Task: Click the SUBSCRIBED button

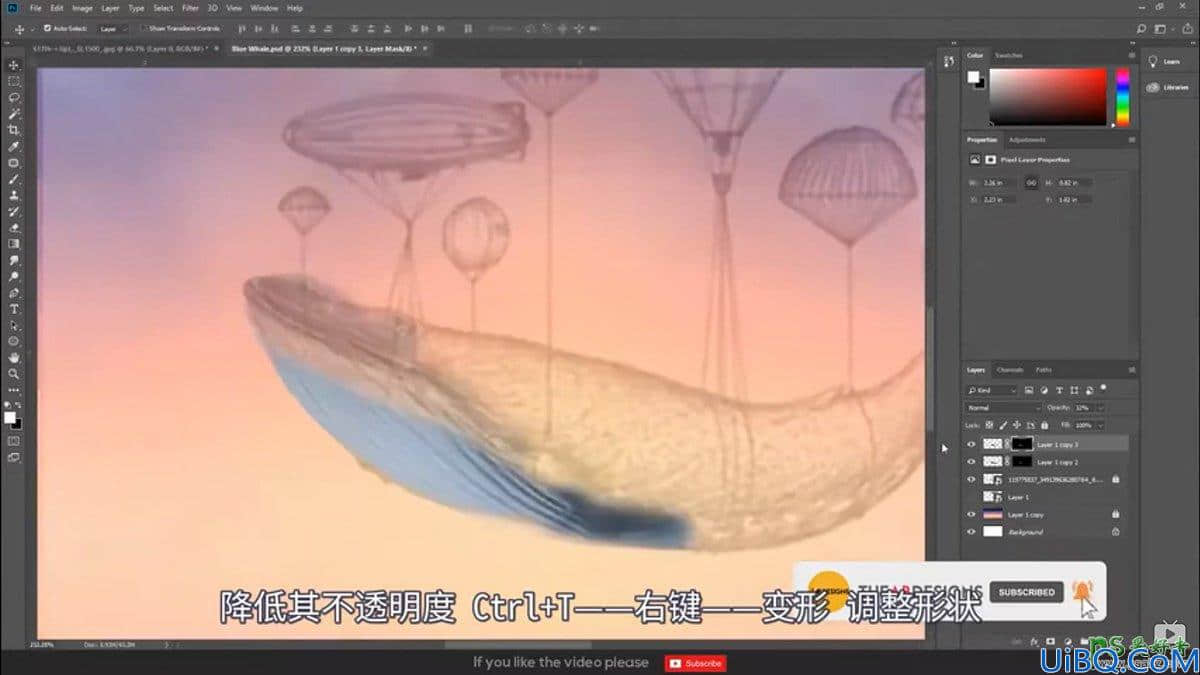Action: point(1026,592)
